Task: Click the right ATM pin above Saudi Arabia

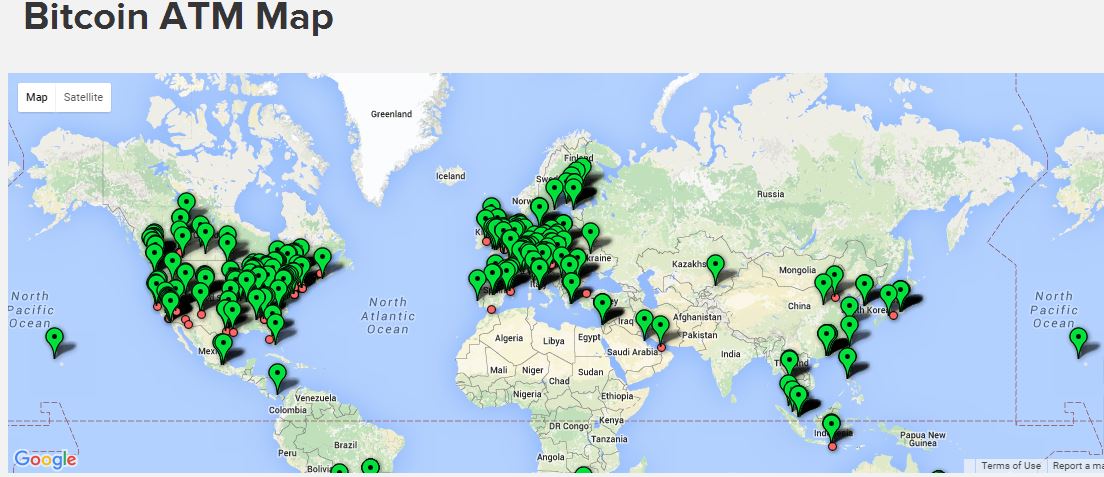Action: [660, 329]
